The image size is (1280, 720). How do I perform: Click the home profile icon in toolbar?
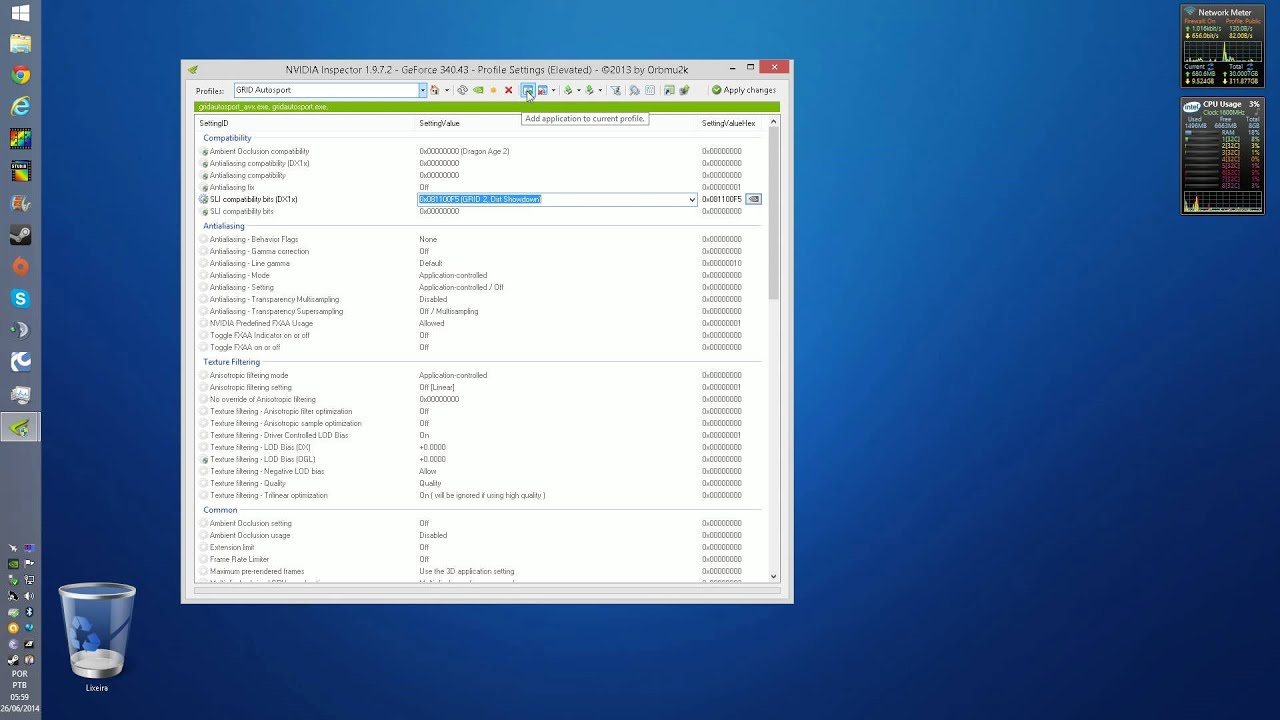pyautogui.click(x=434, y=90)
